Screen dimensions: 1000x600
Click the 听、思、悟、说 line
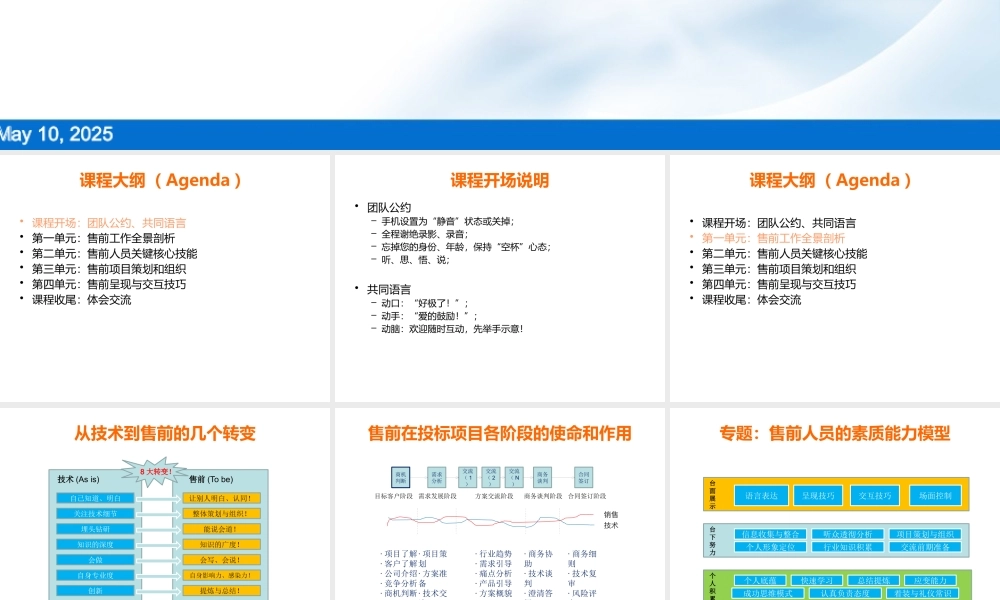coord(415,260)
